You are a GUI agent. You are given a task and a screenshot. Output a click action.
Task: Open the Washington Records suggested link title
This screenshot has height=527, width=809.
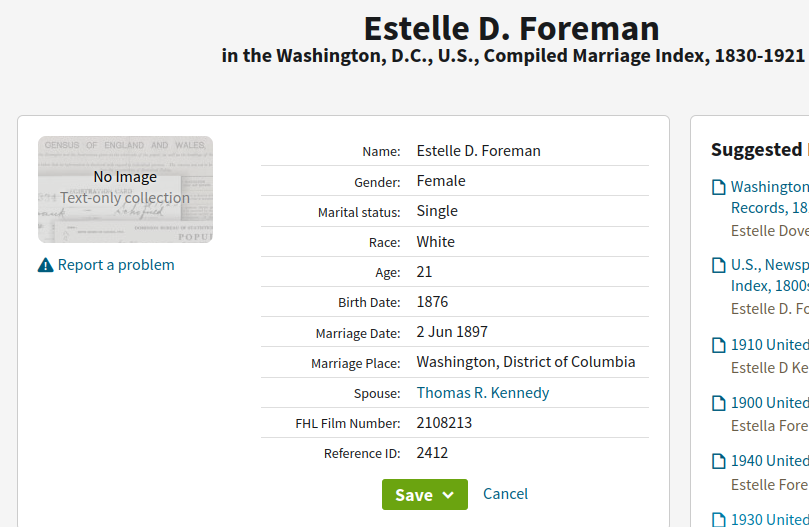tap(769, 187)
